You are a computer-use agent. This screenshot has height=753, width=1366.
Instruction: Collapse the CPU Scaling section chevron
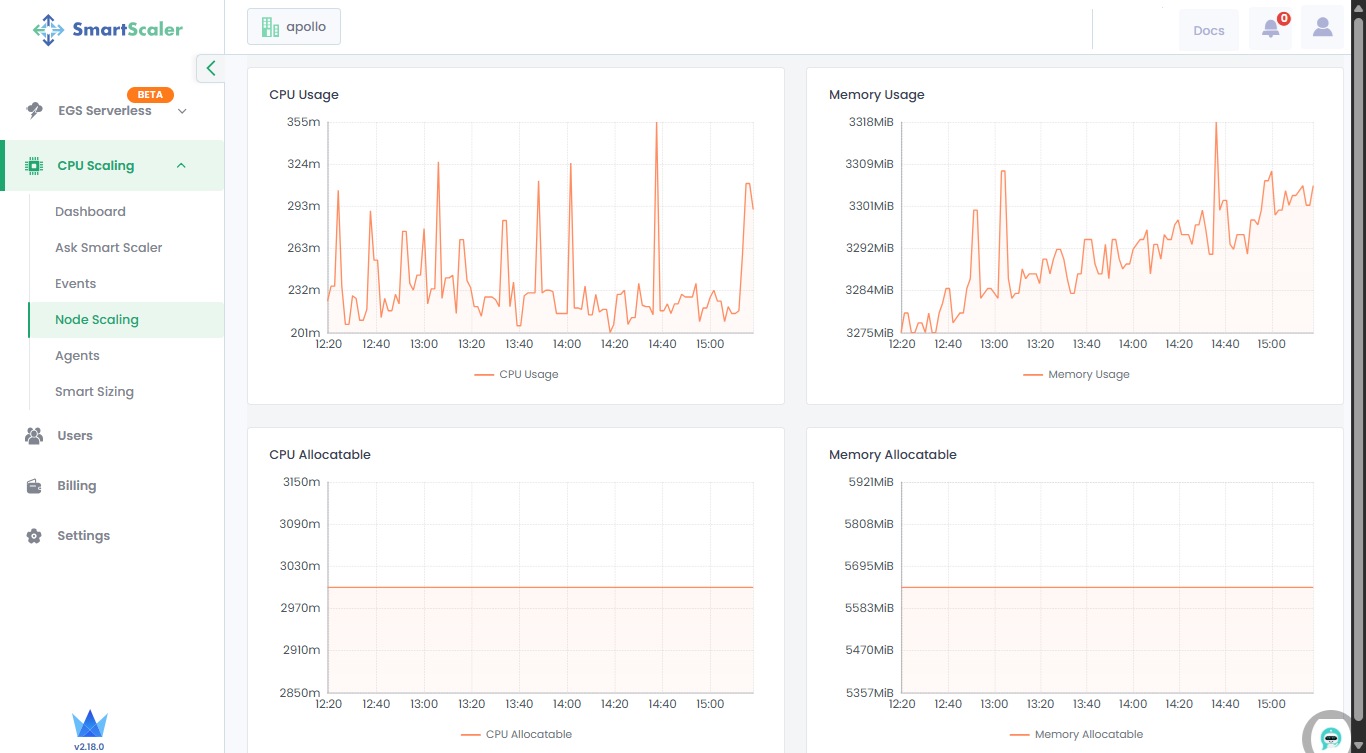point(181,166)
